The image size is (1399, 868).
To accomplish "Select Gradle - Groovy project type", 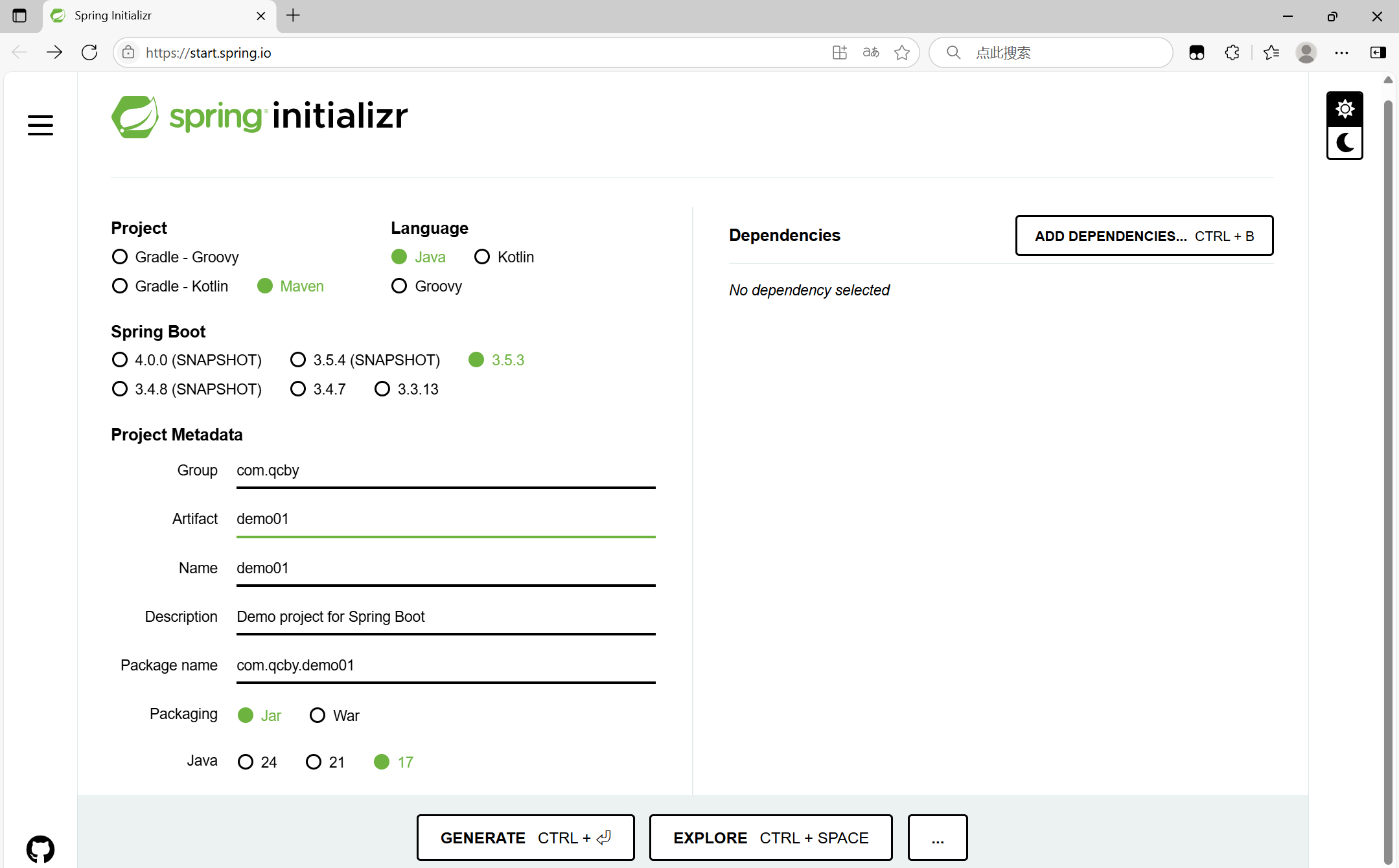I will pos(175,257).
